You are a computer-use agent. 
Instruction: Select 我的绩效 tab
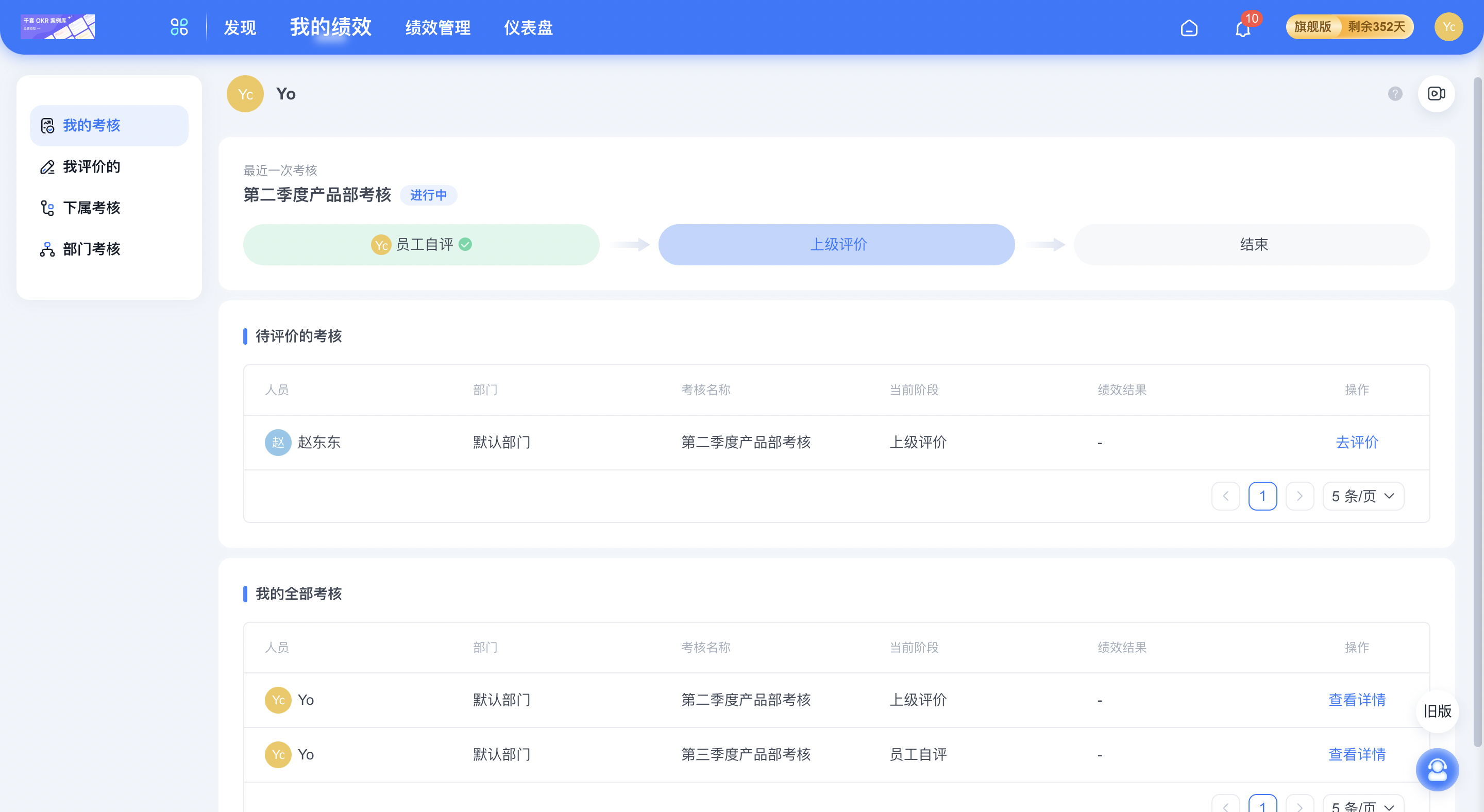331,27
